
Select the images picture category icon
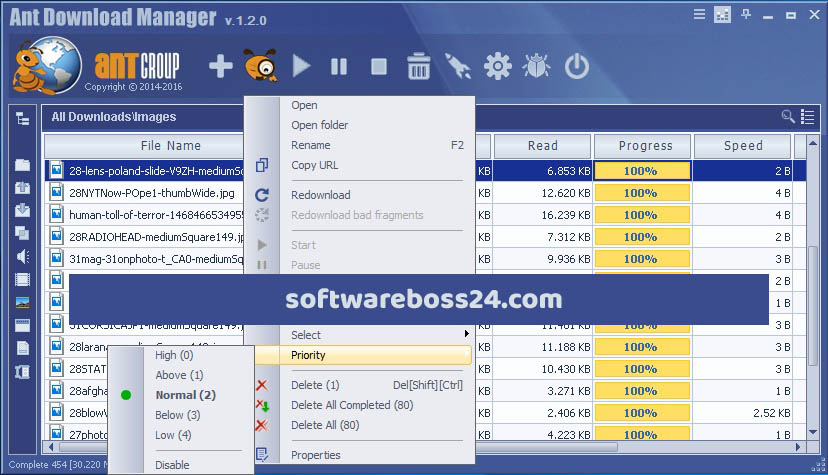(x=22, y=302)
